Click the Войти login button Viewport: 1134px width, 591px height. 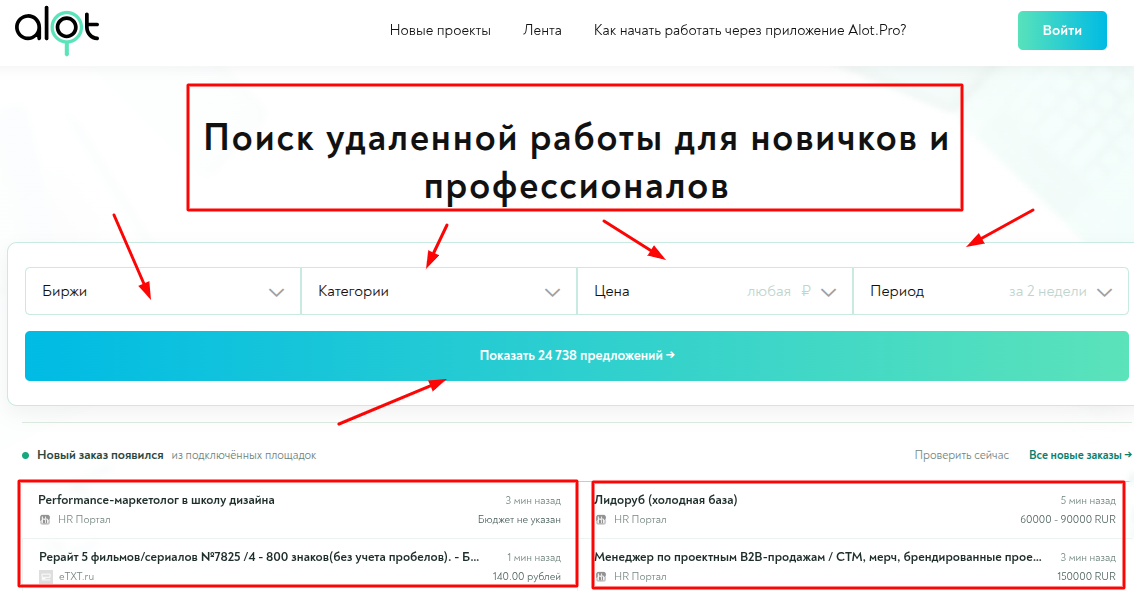click(x=1062, y=30)
